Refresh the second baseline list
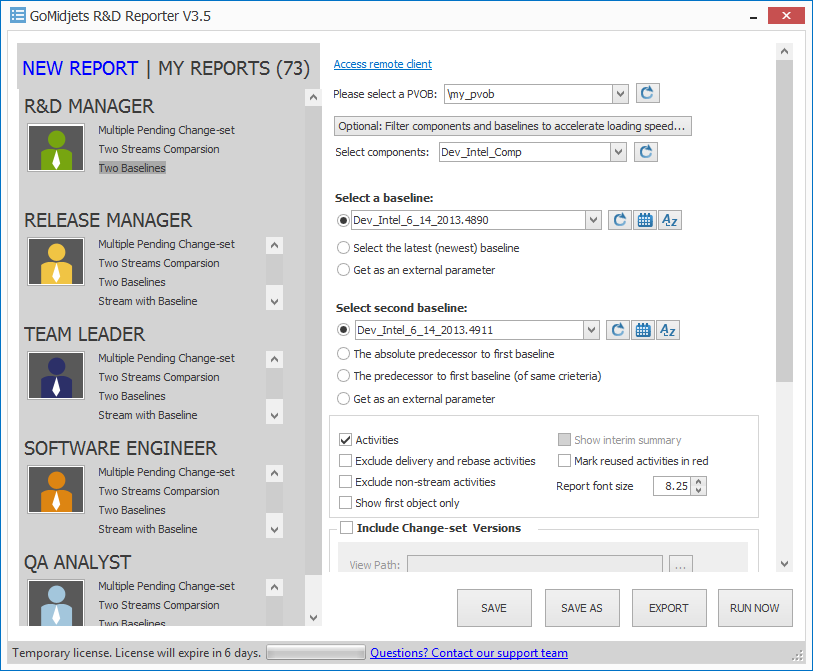 (x=618, y=330)
